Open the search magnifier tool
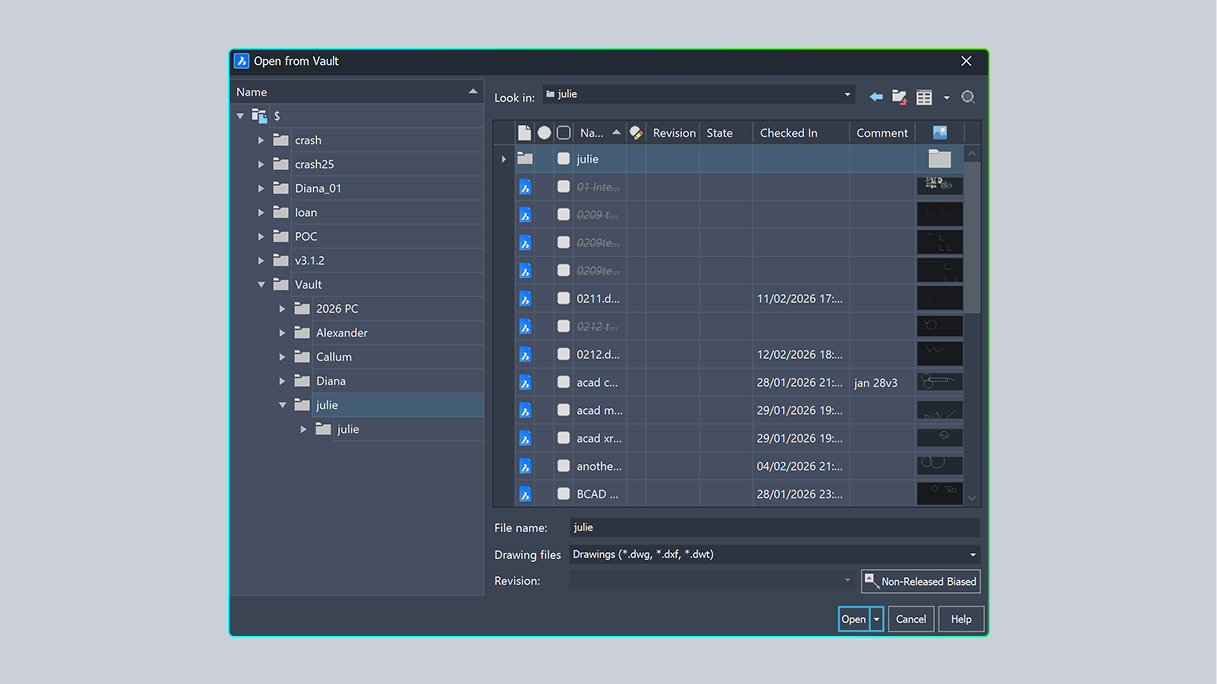1217x684 pixels. coord(967,96)
